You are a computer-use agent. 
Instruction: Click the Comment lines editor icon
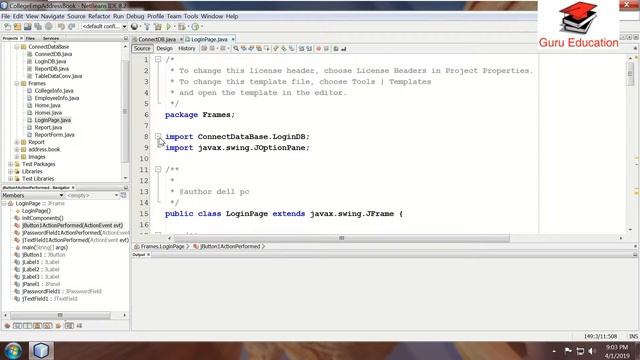tap(336, 49)
